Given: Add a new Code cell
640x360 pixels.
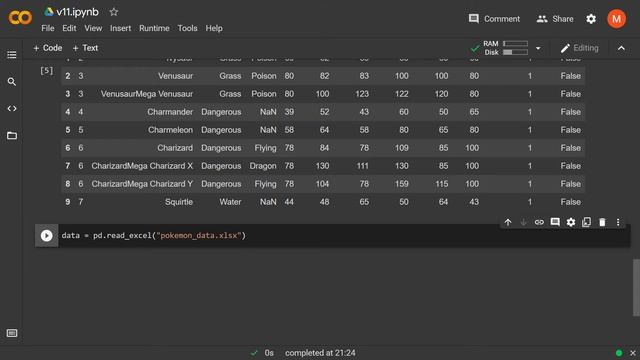Looking at the screenshot, I should coord(47,48).
